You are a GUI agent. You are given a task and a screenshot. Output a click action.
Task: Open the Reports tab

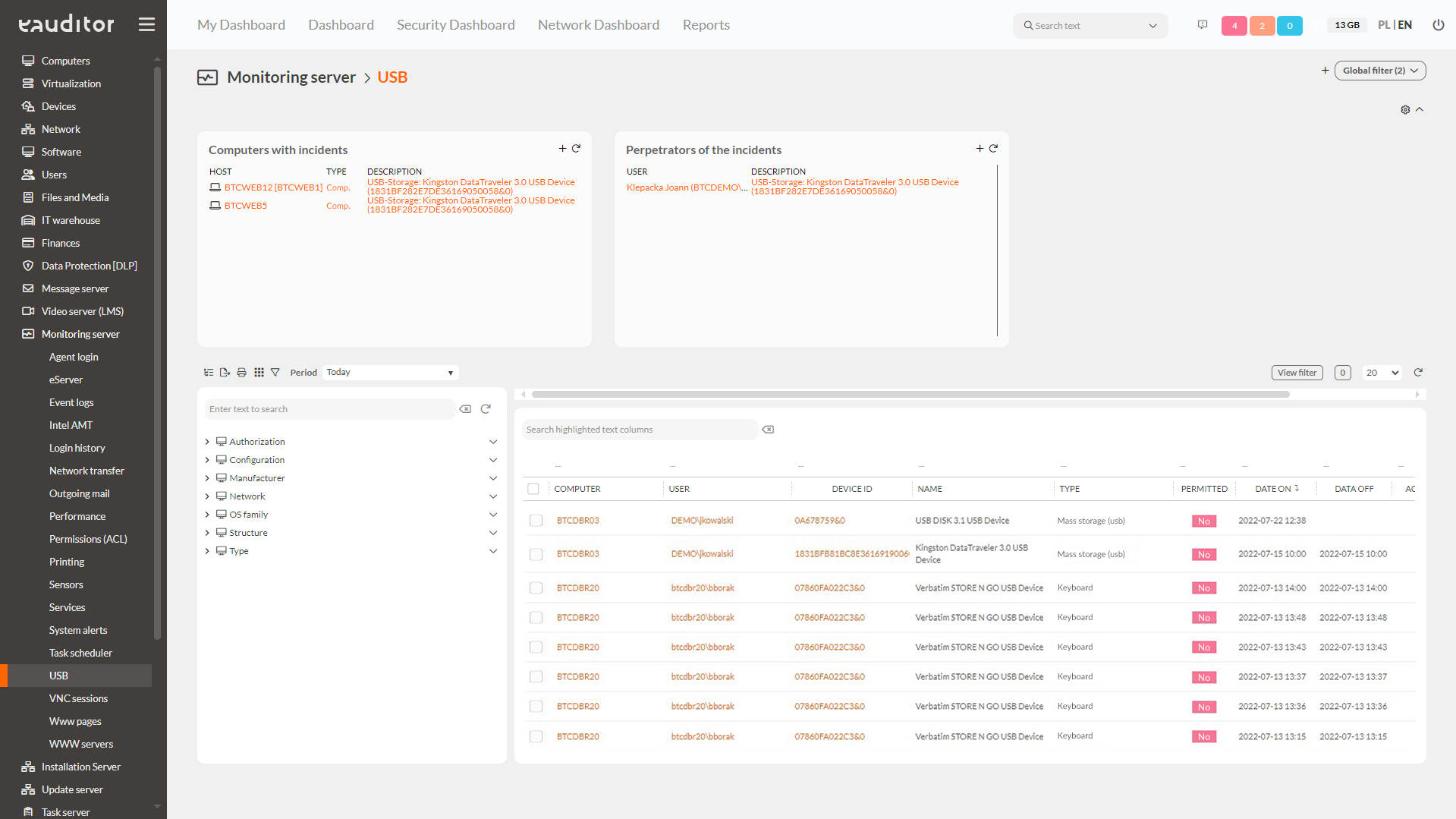706,25
